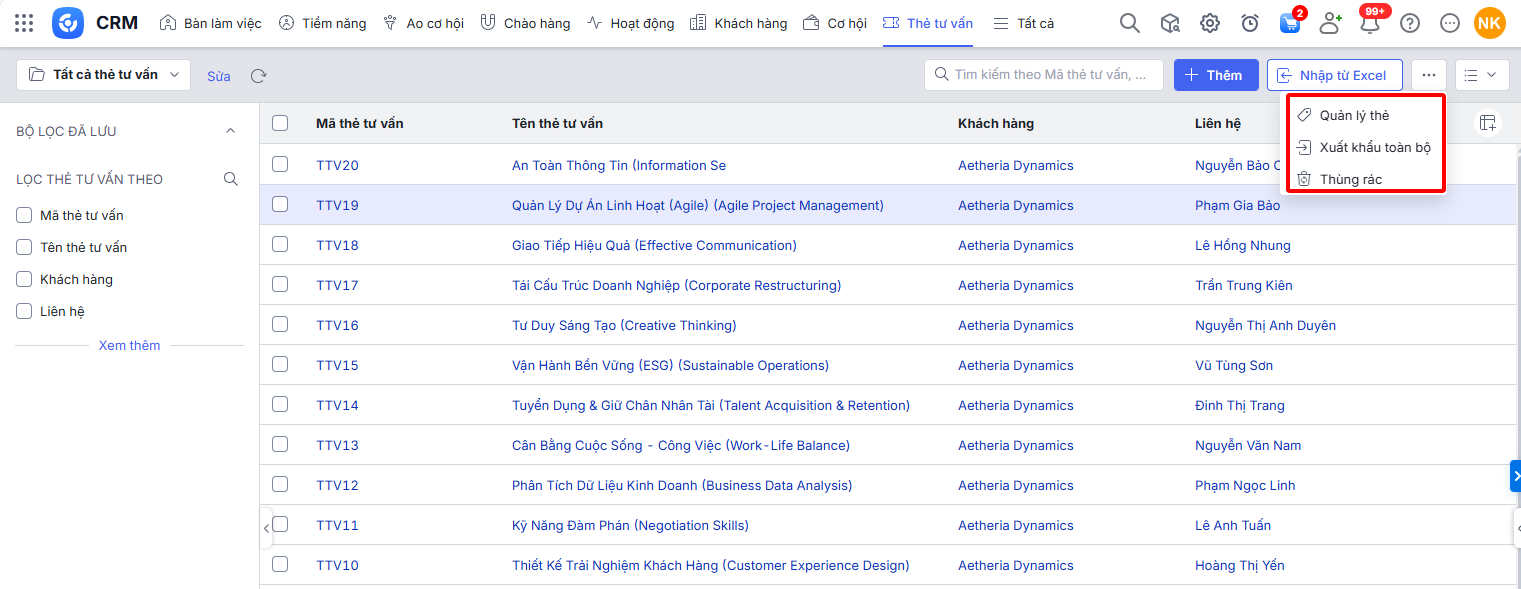Check the Mã thẻ tư vấn filter checkbox
The image size is (1521, 589).
pos(25,215)
